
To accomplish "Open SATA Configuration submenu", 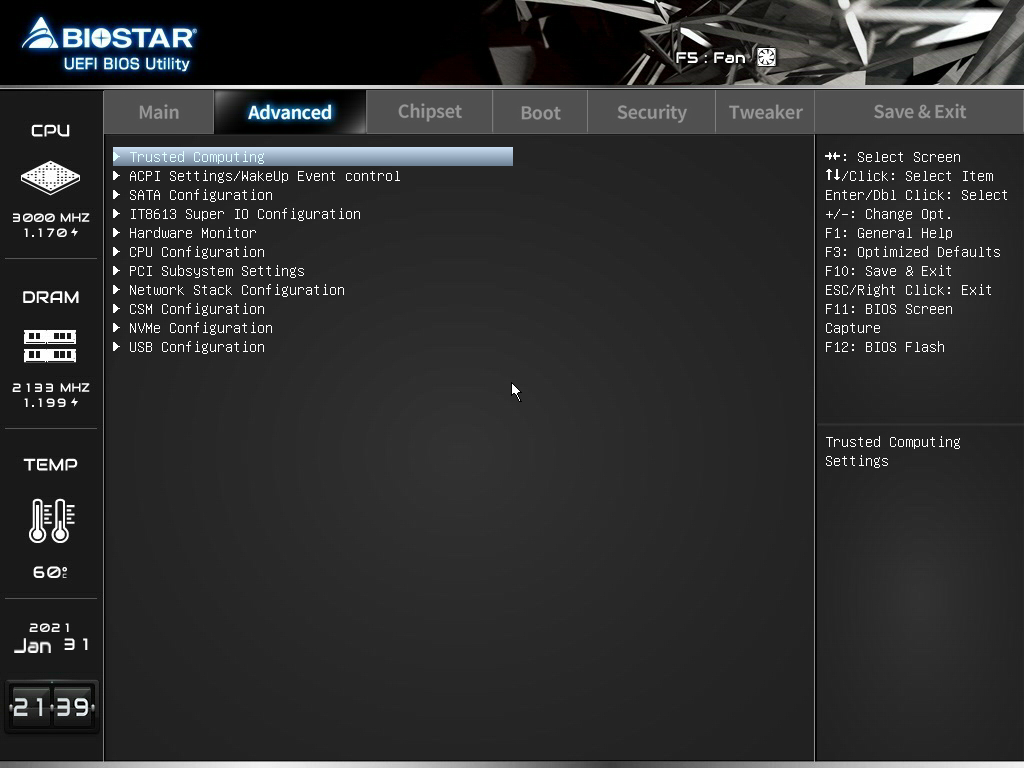I will coord(200,195).
